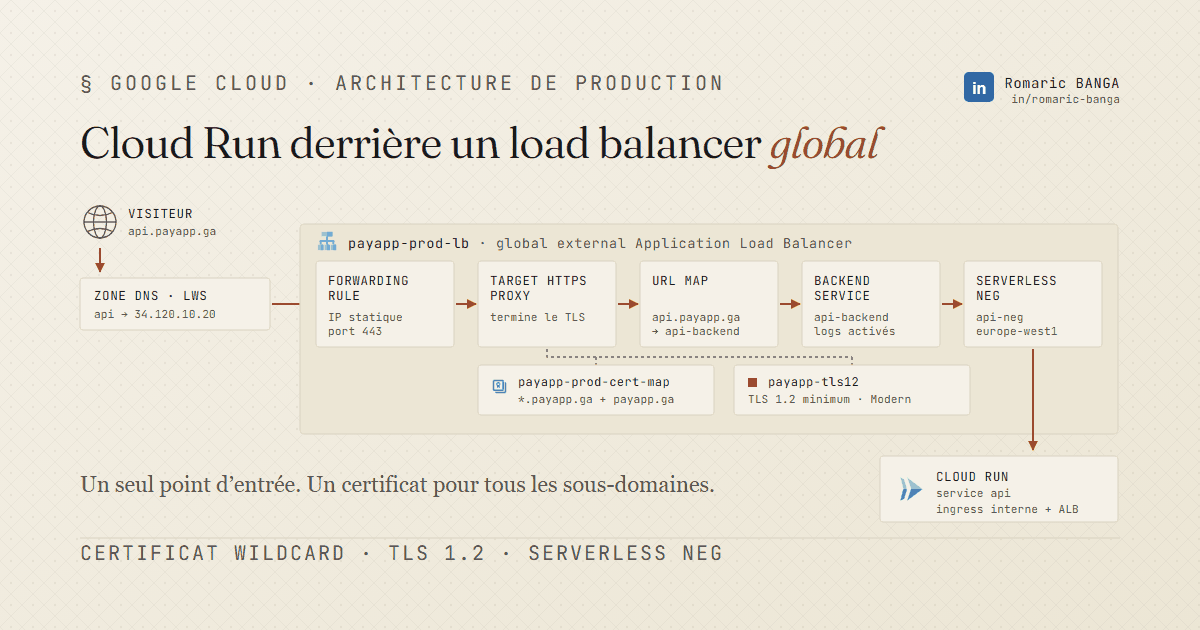
Task: Click the TLS 1.2 minimum · Modern text
Action: tap(829, 399)
